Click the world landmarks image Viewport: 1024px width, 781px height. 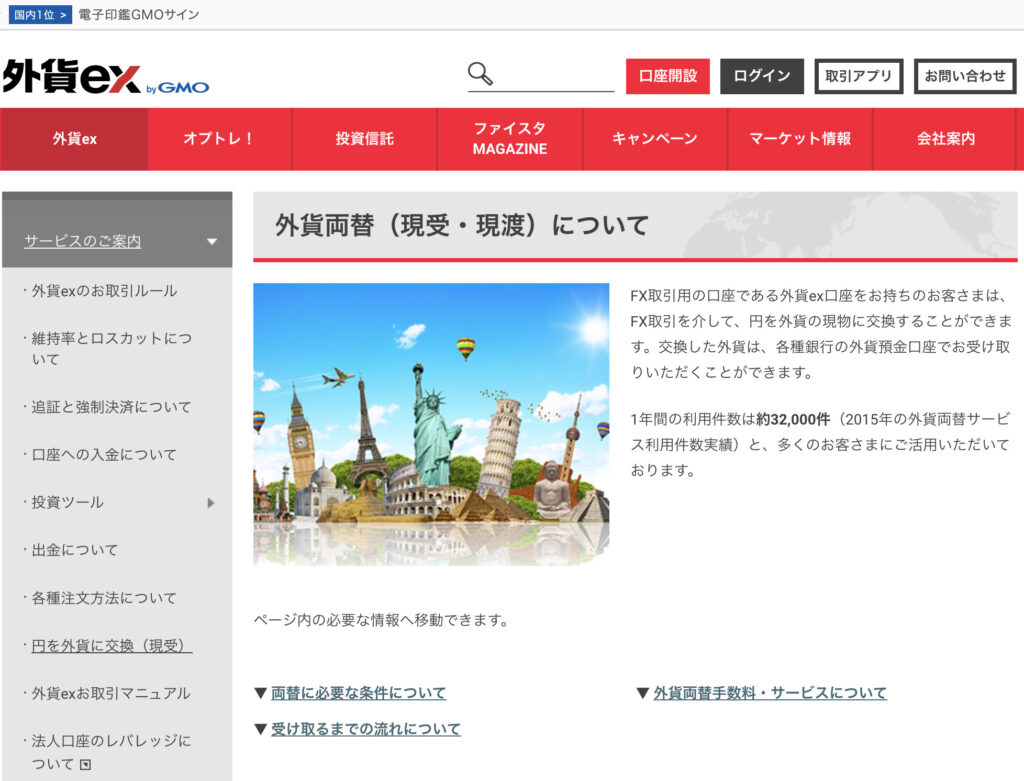pos(431,424)
